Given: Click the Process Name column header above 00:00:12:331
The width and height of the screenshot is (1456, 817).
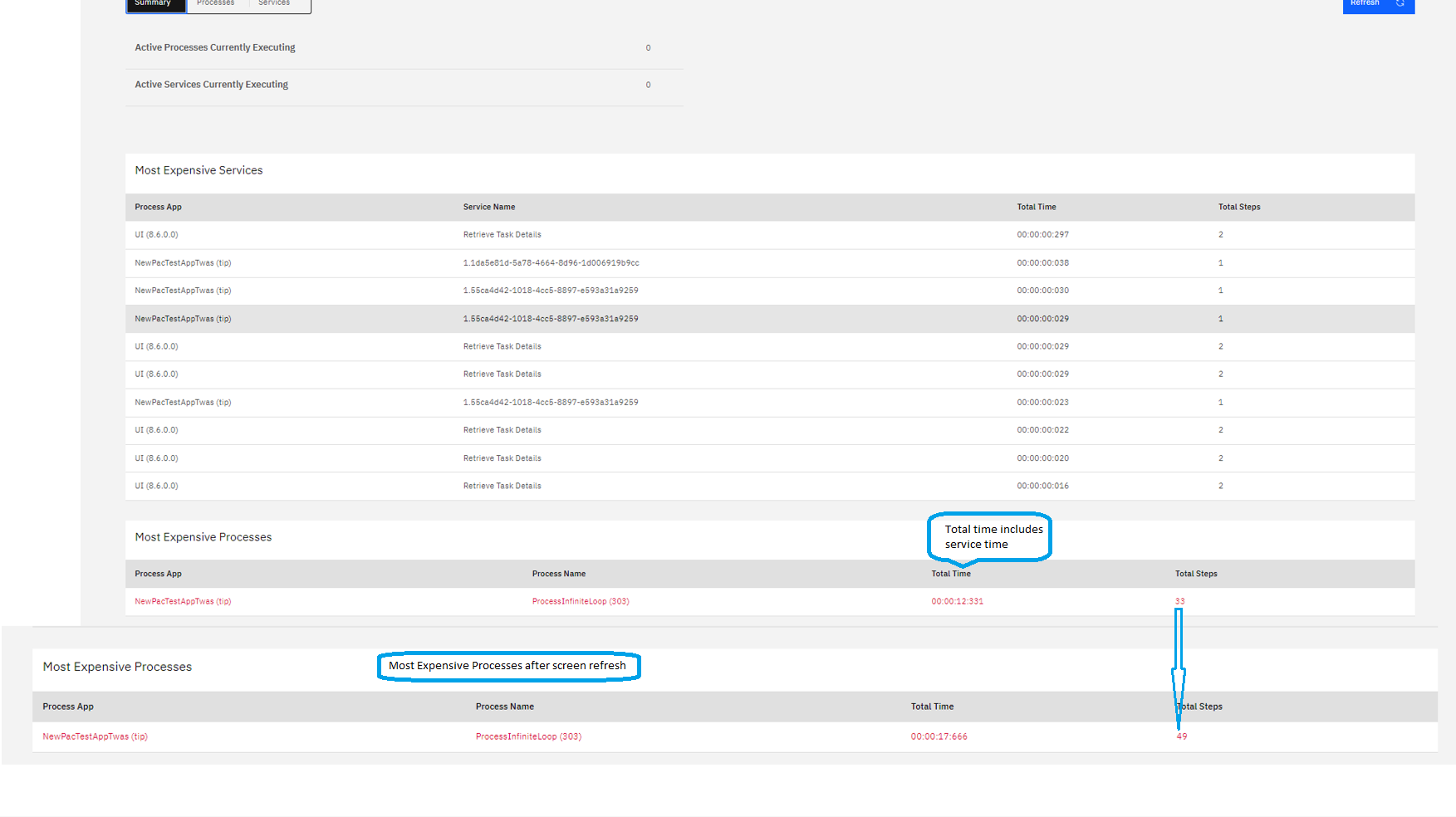Looking at the screenshot, I should click(559, 574).
